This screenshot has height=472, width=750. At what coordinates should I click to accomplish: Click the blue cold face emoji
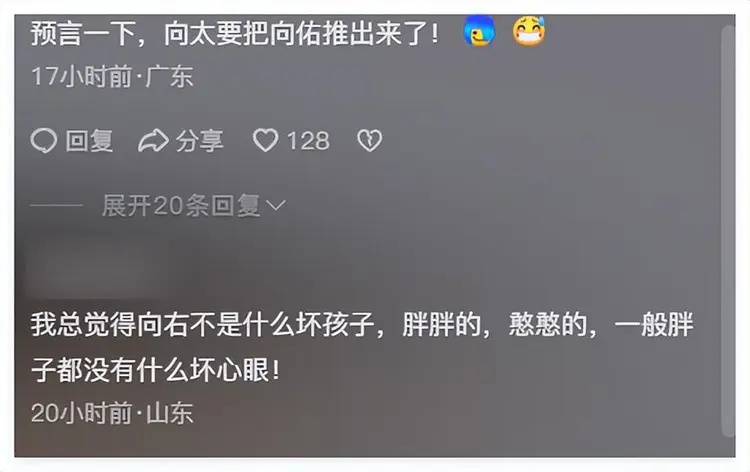click(479, 31)
